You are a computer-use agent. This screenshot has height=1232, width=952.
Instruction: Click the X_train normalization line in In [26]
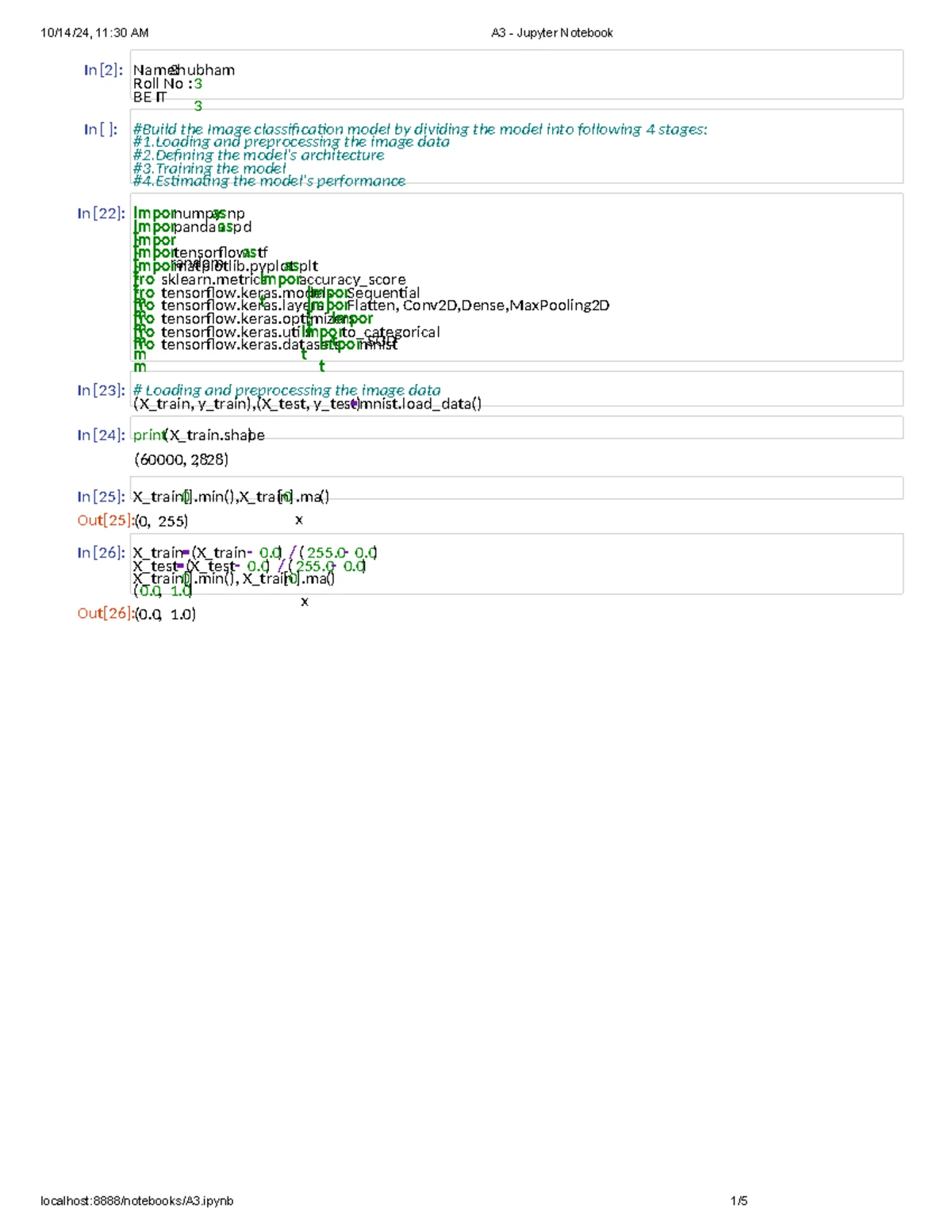click(255, 552)
